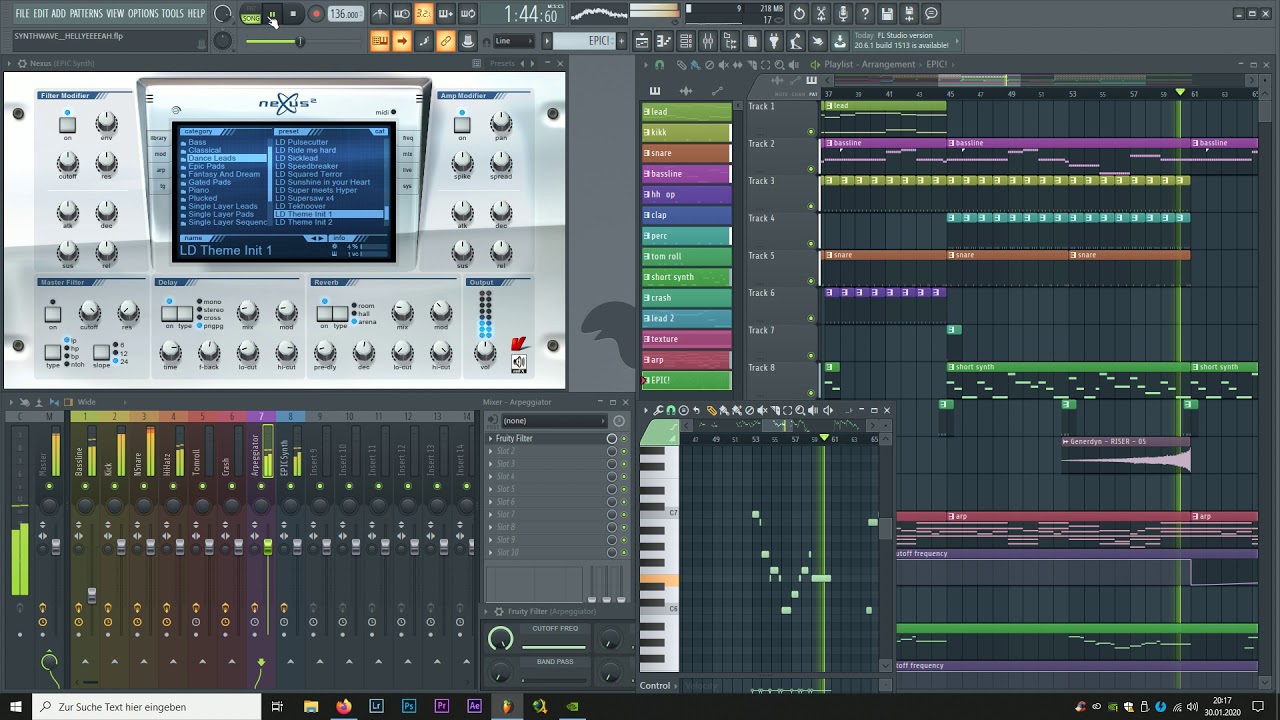Click the tempo 136.000 field
The width and height of the screenshot is (1280, 720).
point(345,14)
